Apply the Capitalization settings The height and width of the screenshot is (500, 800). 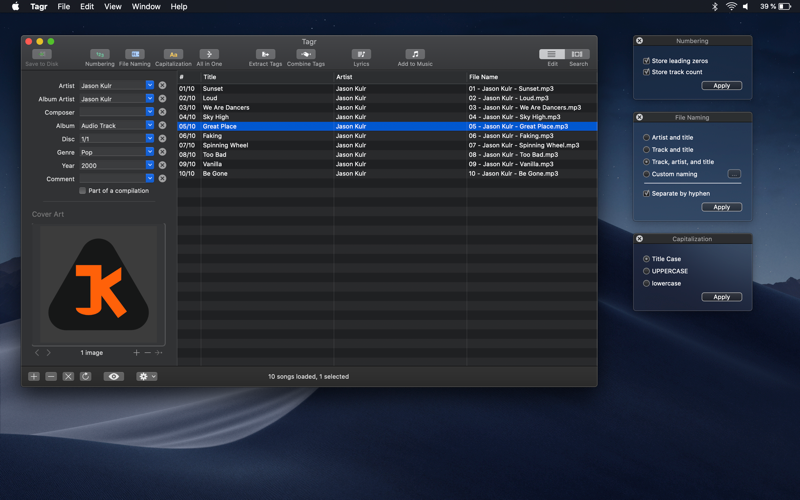tap(721, 297)
